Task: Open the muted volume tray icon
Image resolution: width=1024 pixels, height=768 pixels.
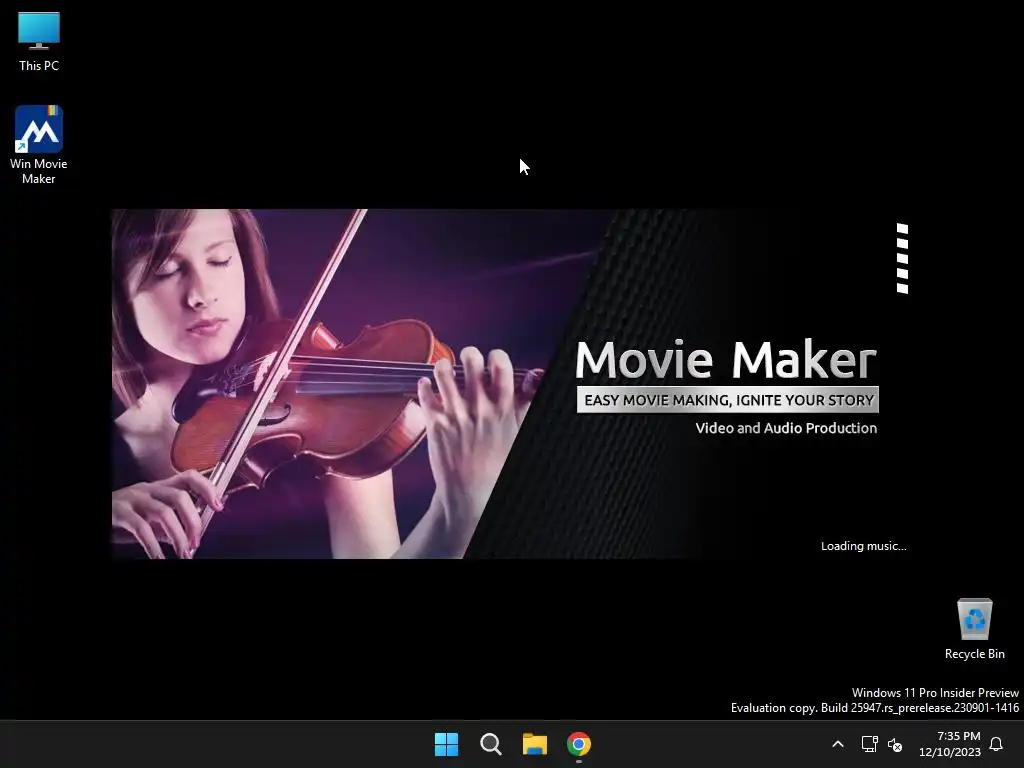Action: coord(895,744)
